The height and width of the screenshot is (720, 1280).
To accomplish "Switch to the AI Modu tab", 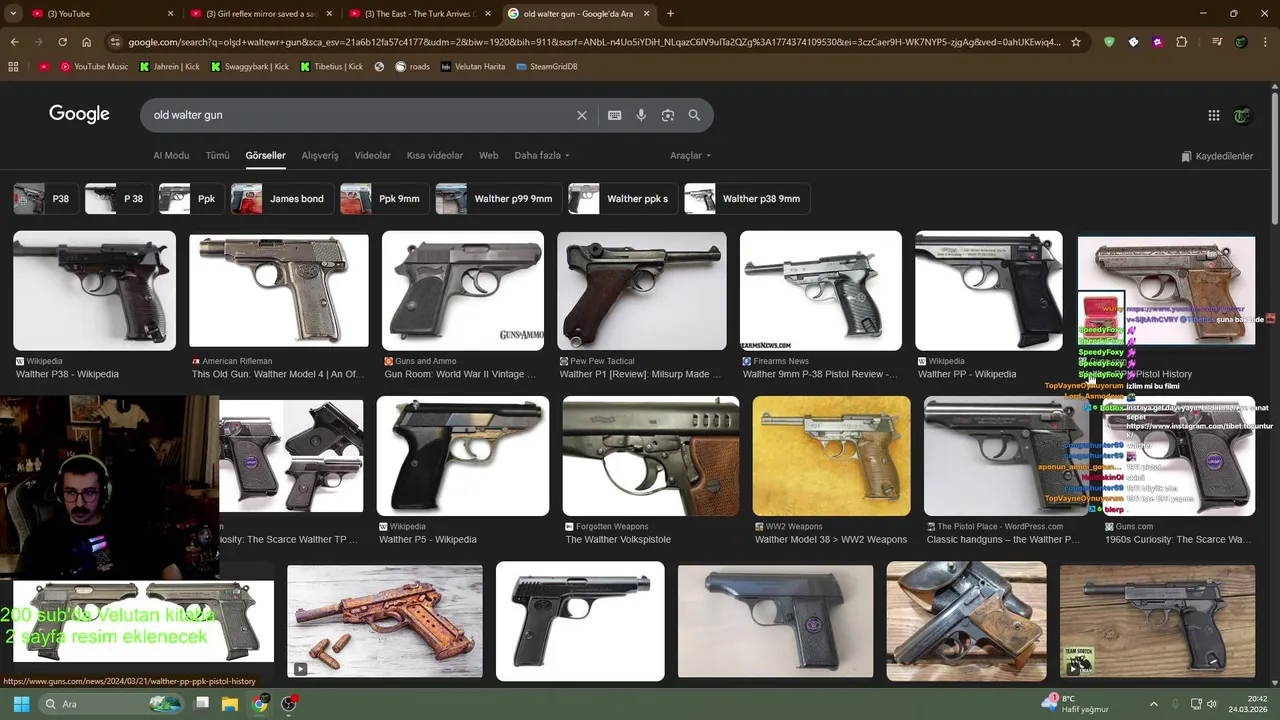I will pos(171,155).
